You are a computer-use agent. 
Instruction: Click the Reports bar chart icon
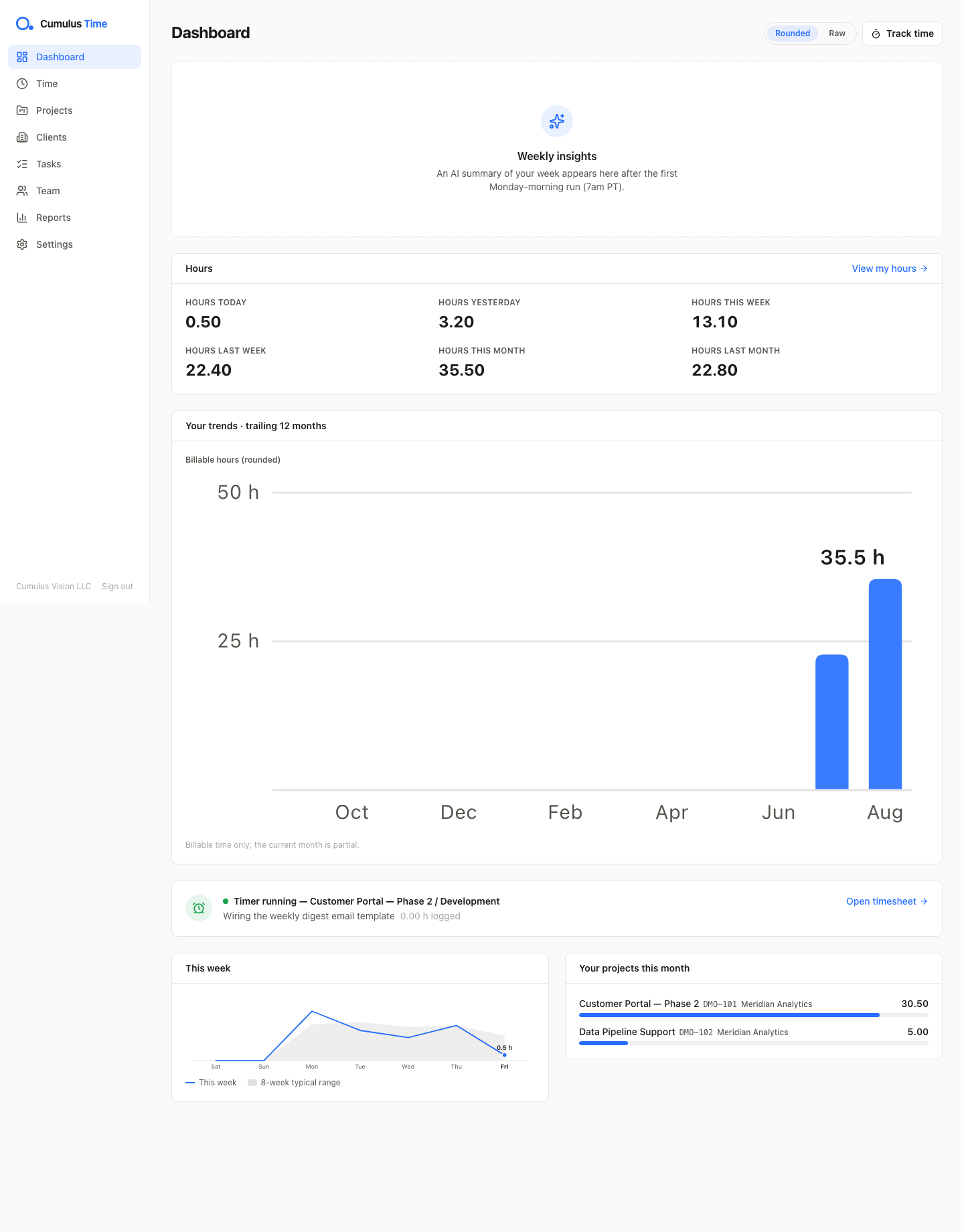point(22,218)
